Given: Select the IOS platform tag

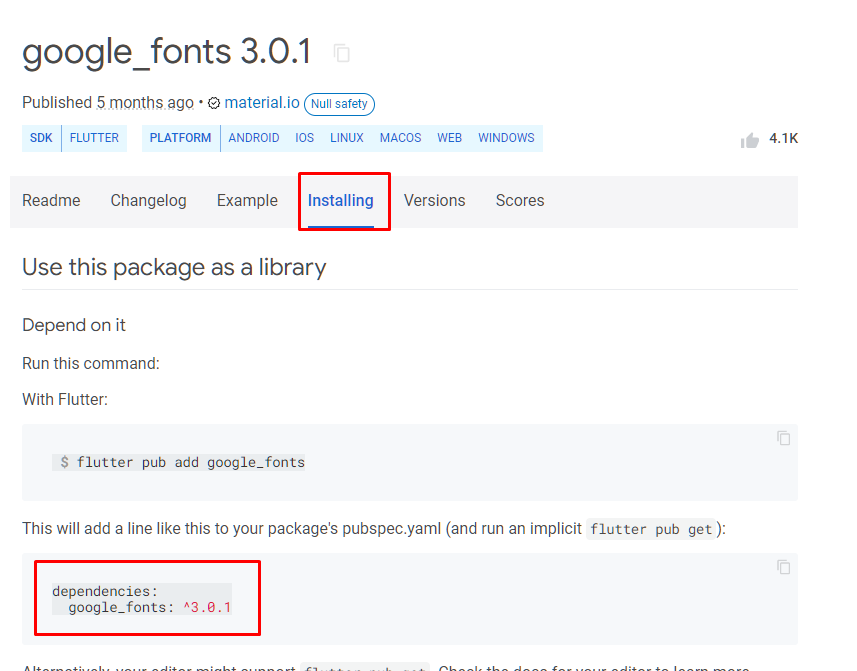Looking at the screenshot, I should (x=304, y=138).
